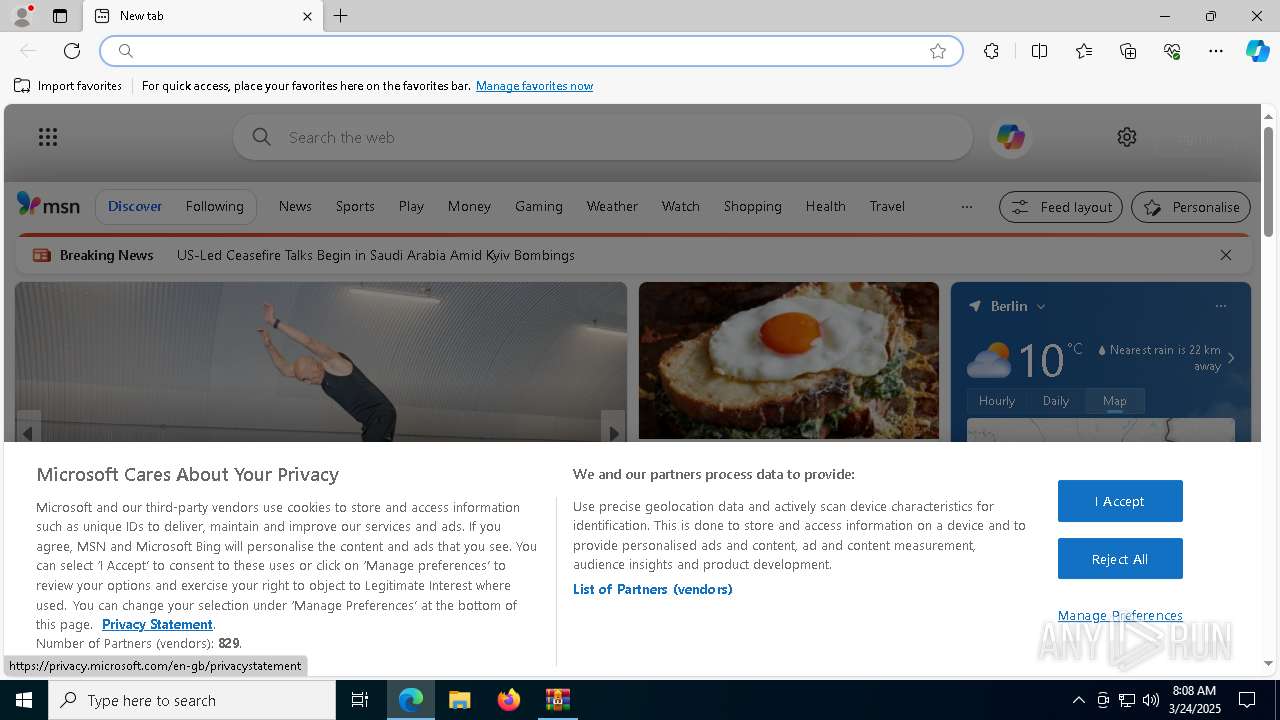The width and height of the screenshot is (1280, 720).
Task: Open Feed layout options
Action: [1061, 207]
